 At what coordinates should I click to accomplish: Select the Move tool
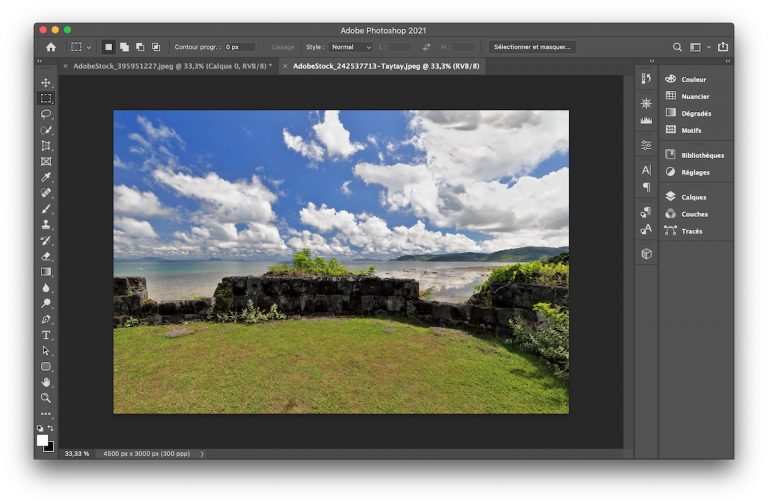pos(46,83)
